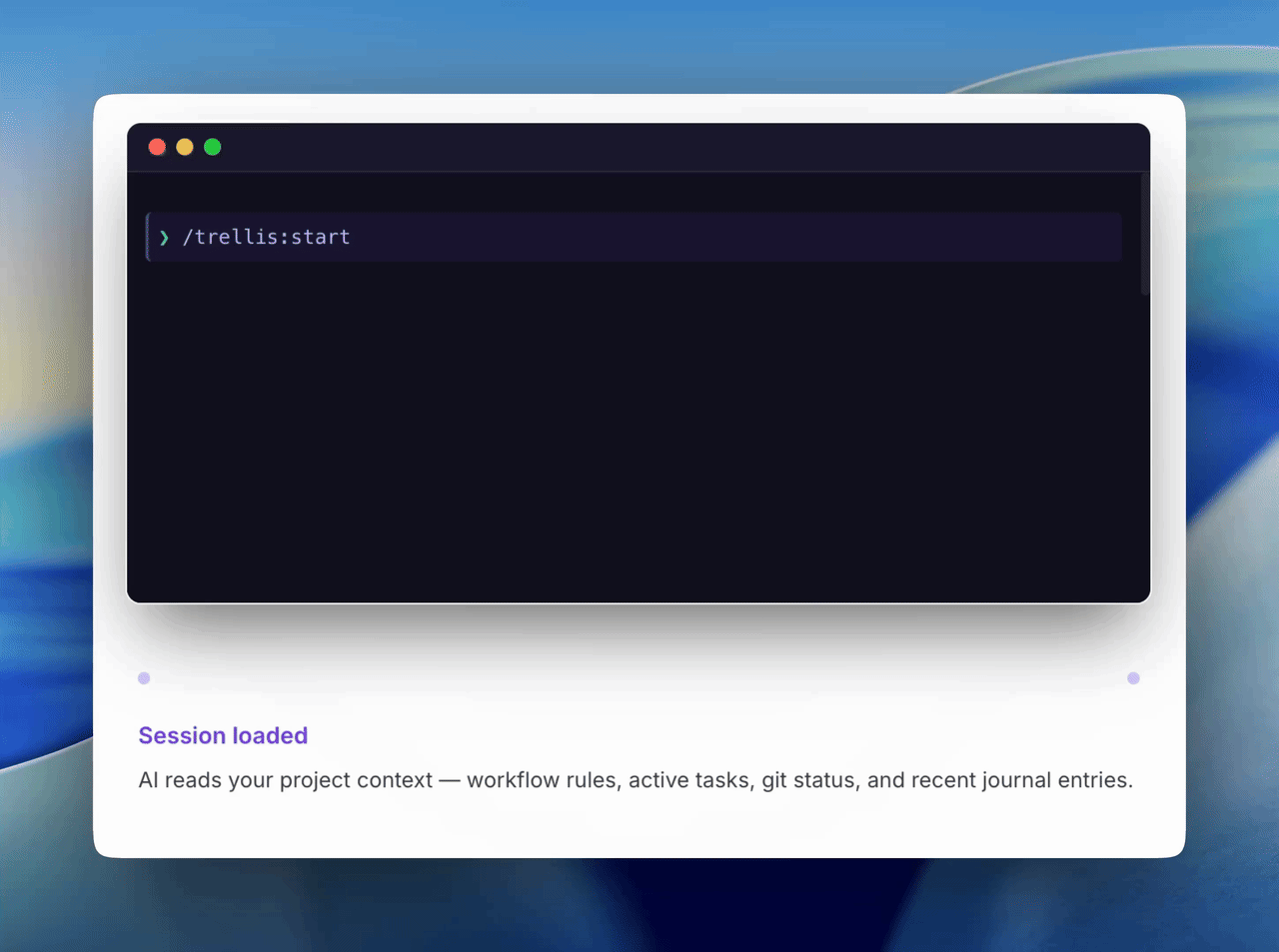The width and height of the screenshot is (1279, 952).
Task: Click the red close dot on terminal
Action: coord(157,147)
